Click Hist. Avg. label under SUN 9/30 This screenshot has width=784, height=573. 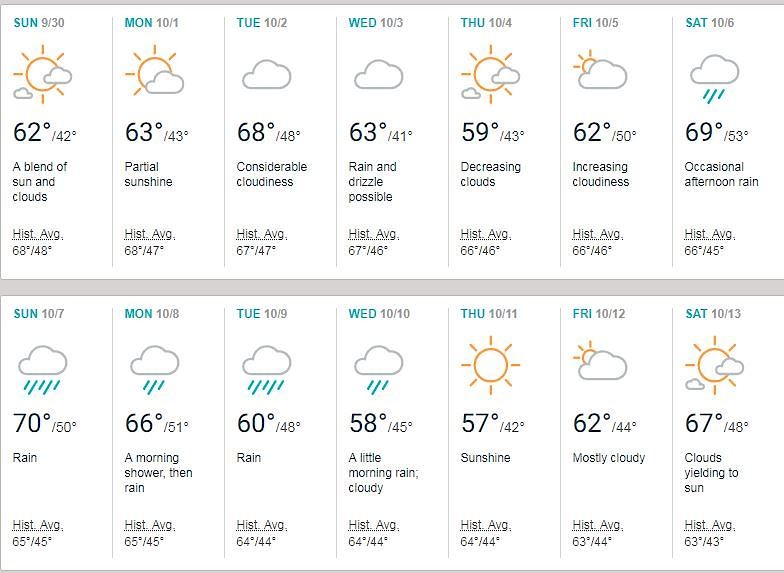(38, 234)
